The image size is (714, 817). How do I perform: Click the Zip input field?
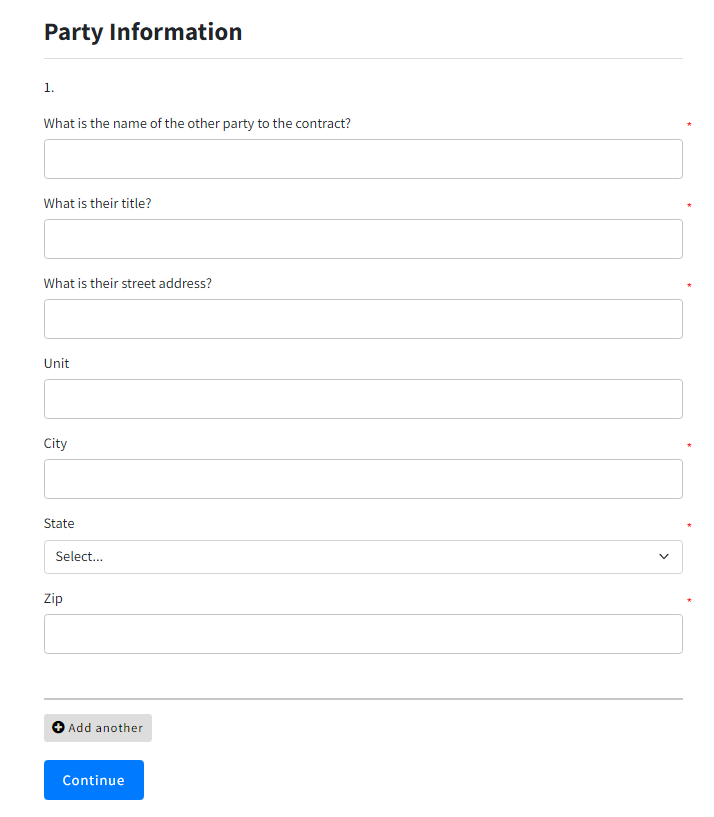tap(363, 634)
